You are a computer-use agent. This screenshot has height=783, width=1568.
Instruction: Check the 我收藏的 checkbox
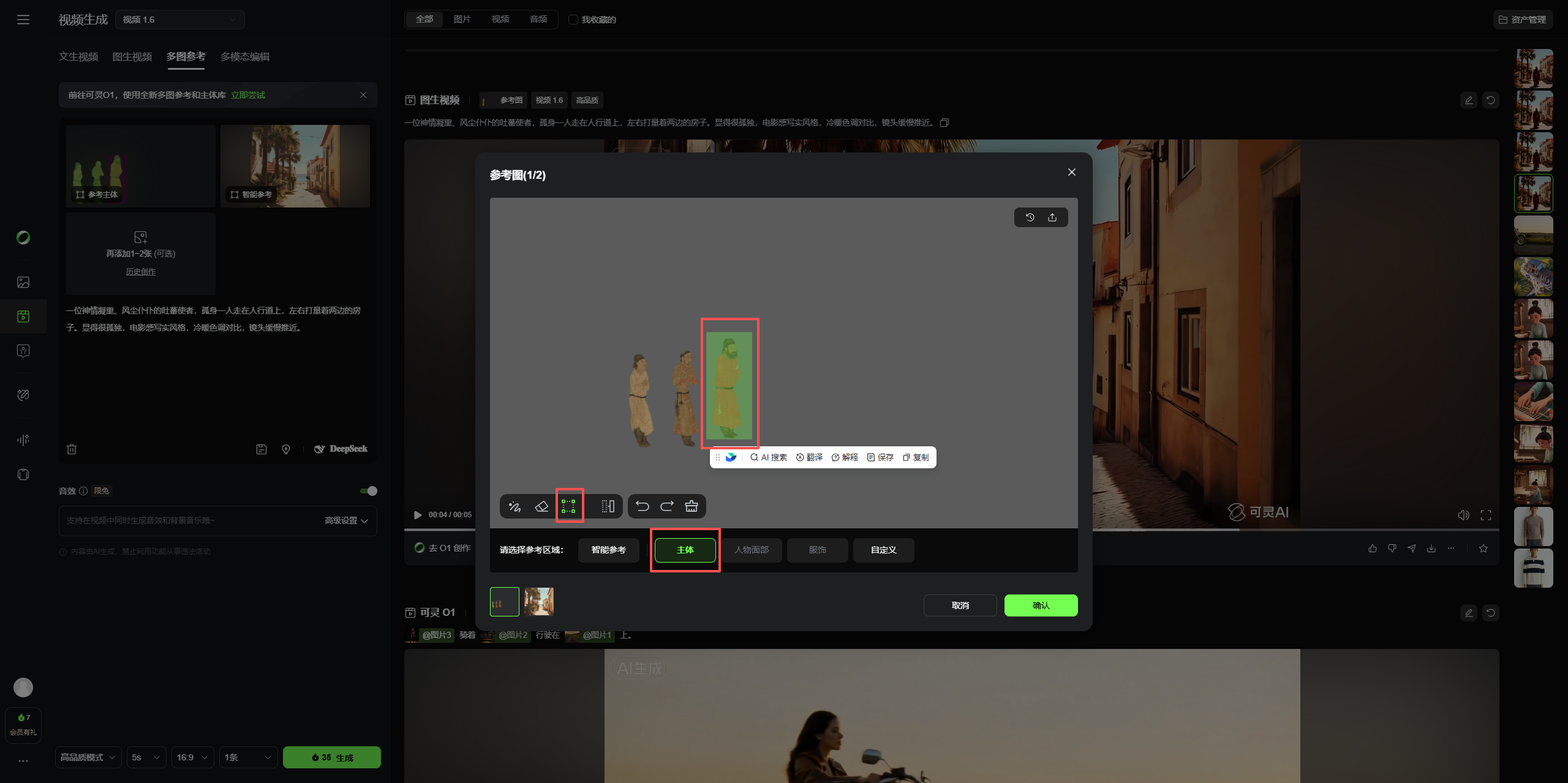(573, 20)
